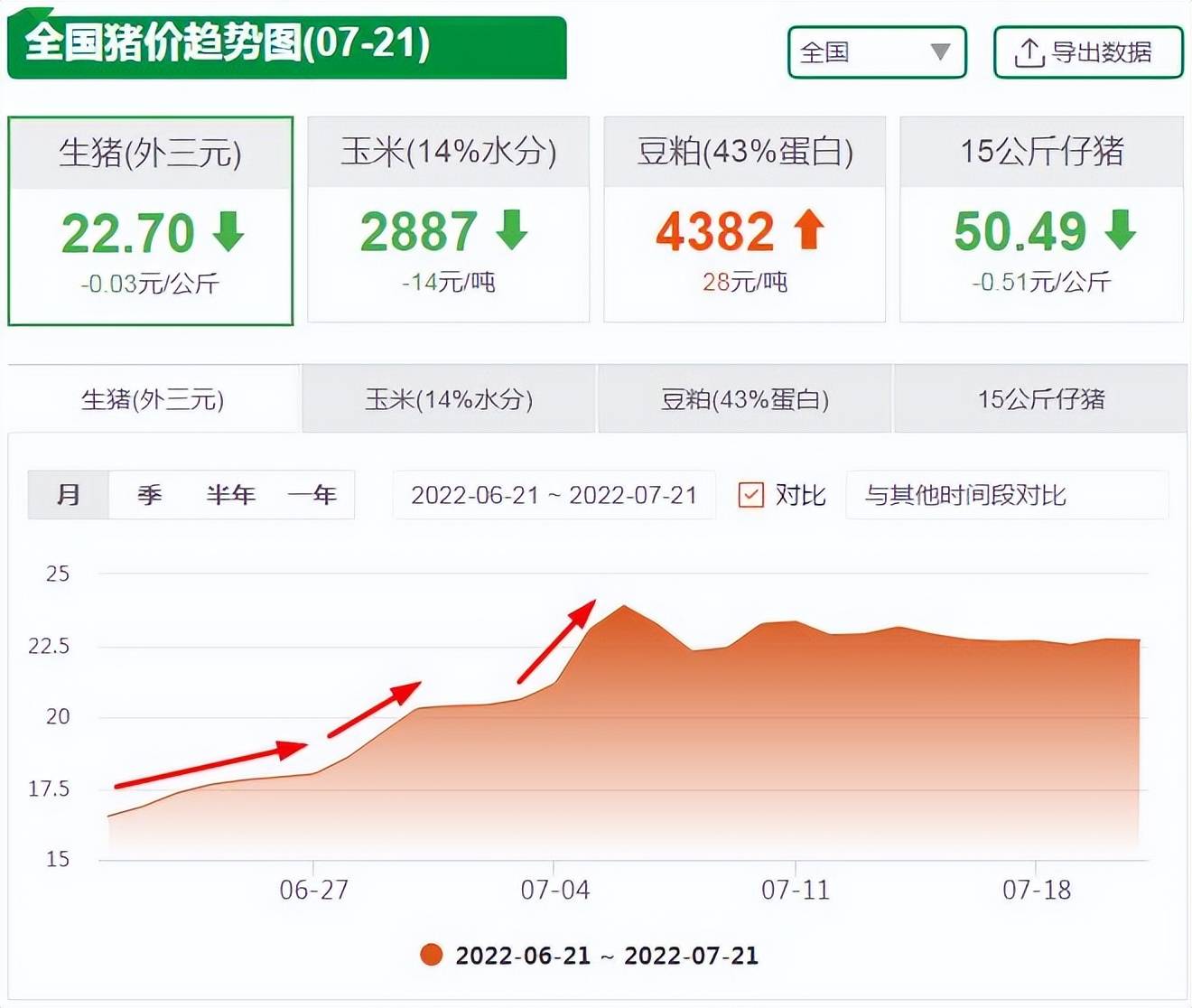This screenshot has width=1192, height=1008.
Task: Switch to the 豆粕(43%蛋白) tab
Action: (x=743, y=397)
